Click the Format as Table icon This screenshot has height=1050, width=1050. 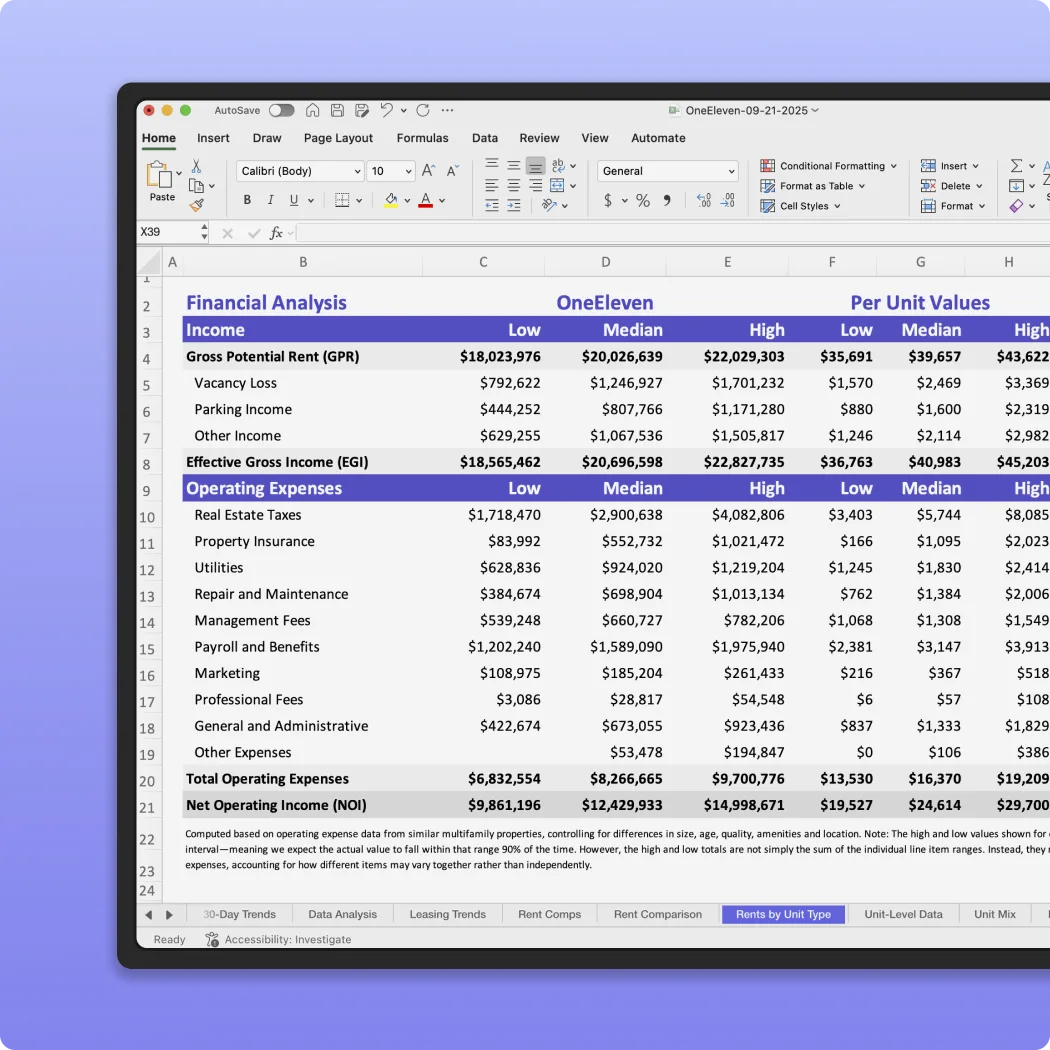[x=770, y=186]
